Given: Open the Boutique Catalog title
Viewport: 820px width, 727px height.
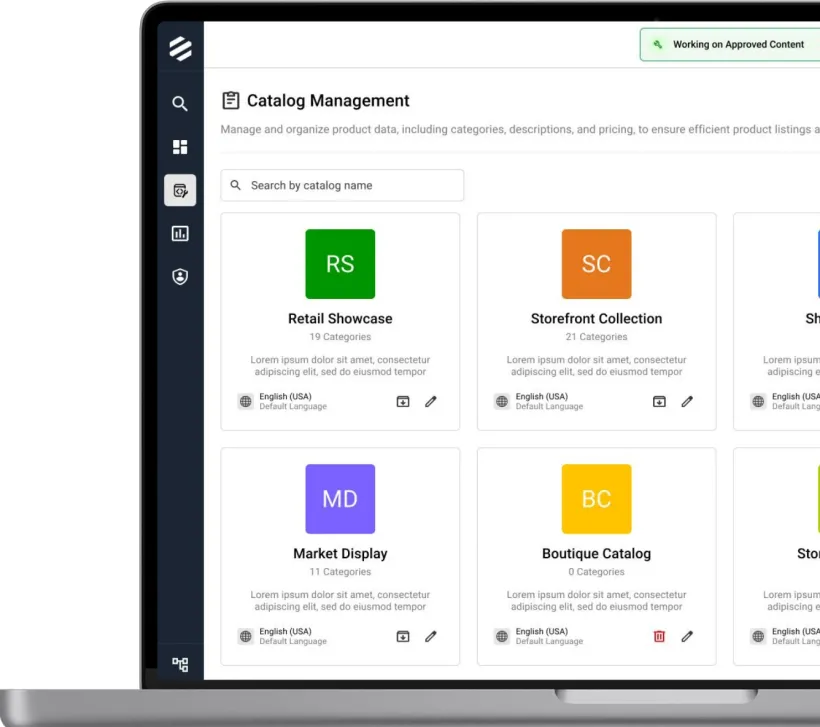Looking at the screenshot, I should [x=596, y=553].
